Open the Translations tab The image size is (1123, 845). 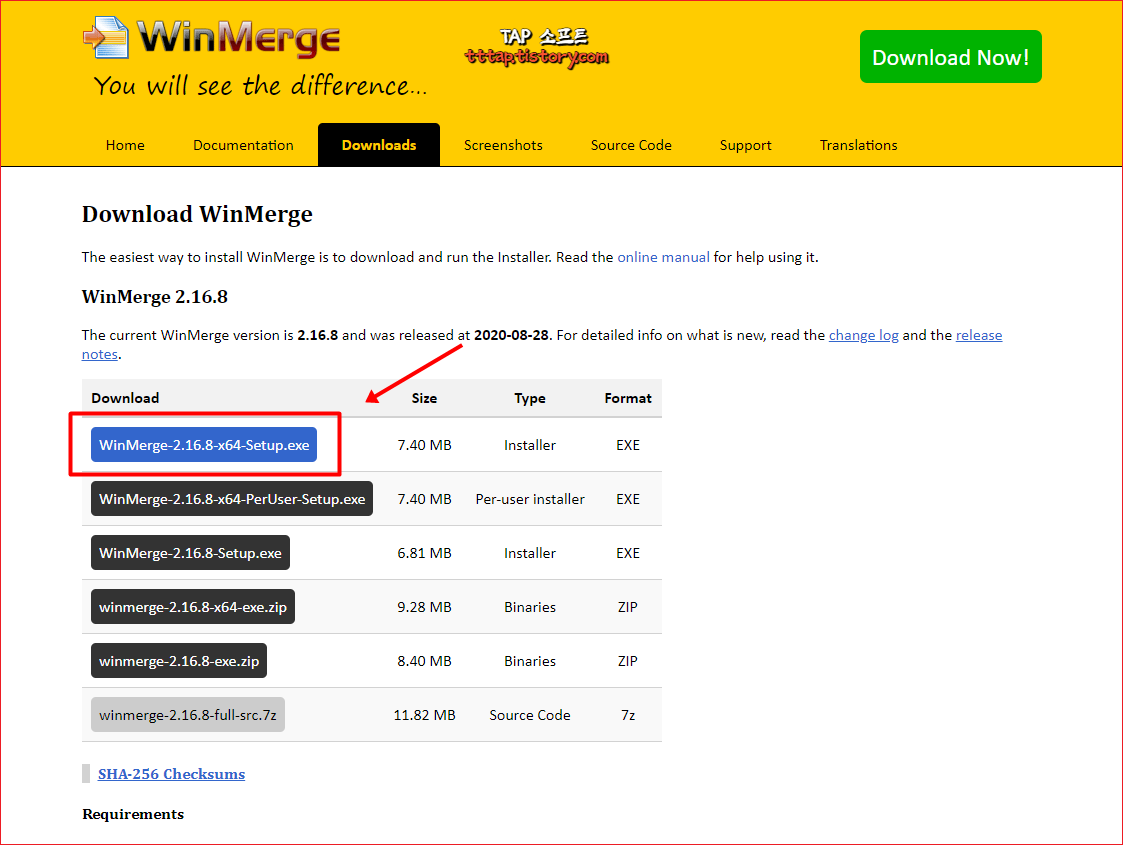pos(858,145)
